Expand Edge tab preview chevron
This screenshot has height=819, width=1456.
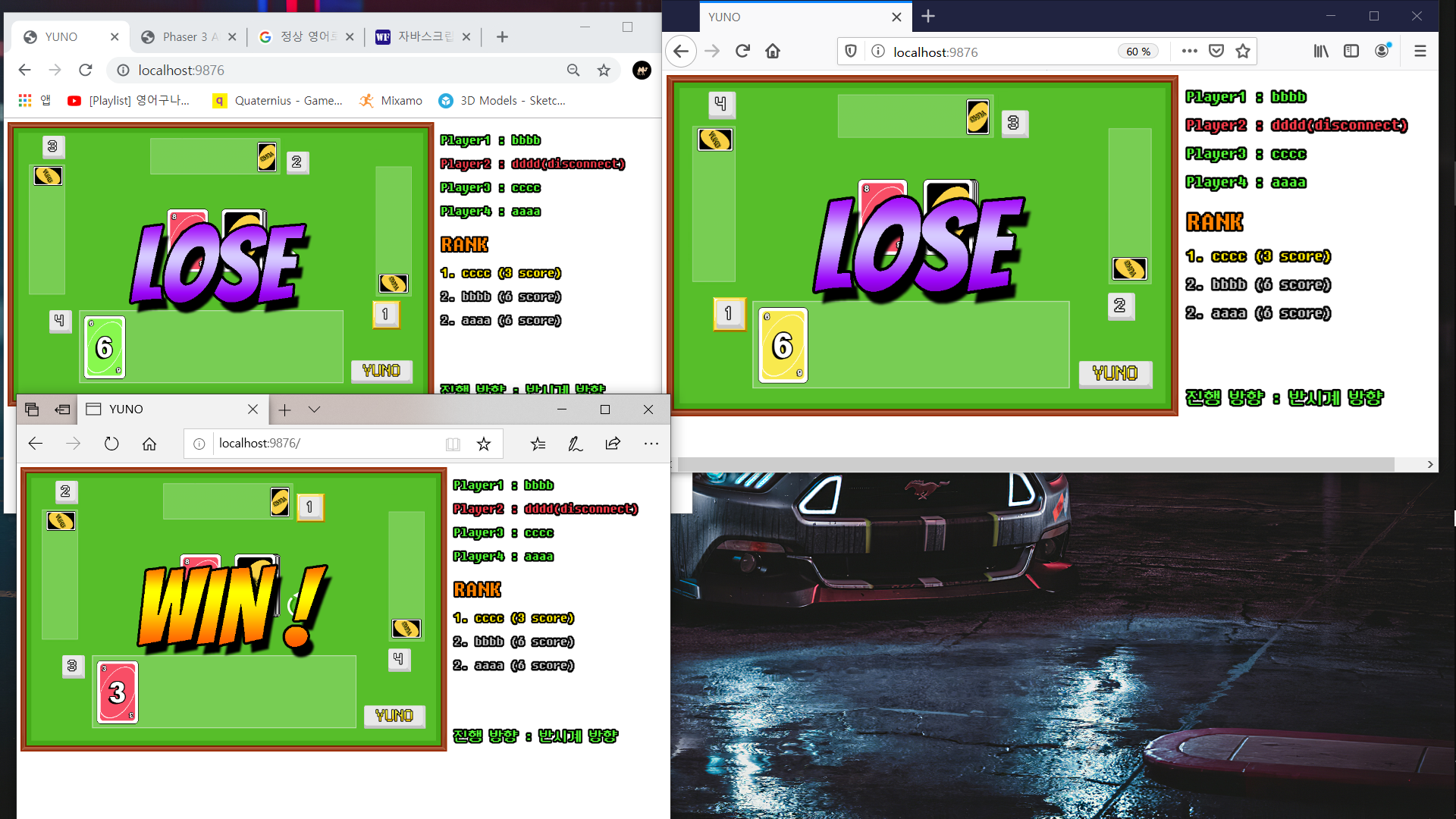click(314, 409)
